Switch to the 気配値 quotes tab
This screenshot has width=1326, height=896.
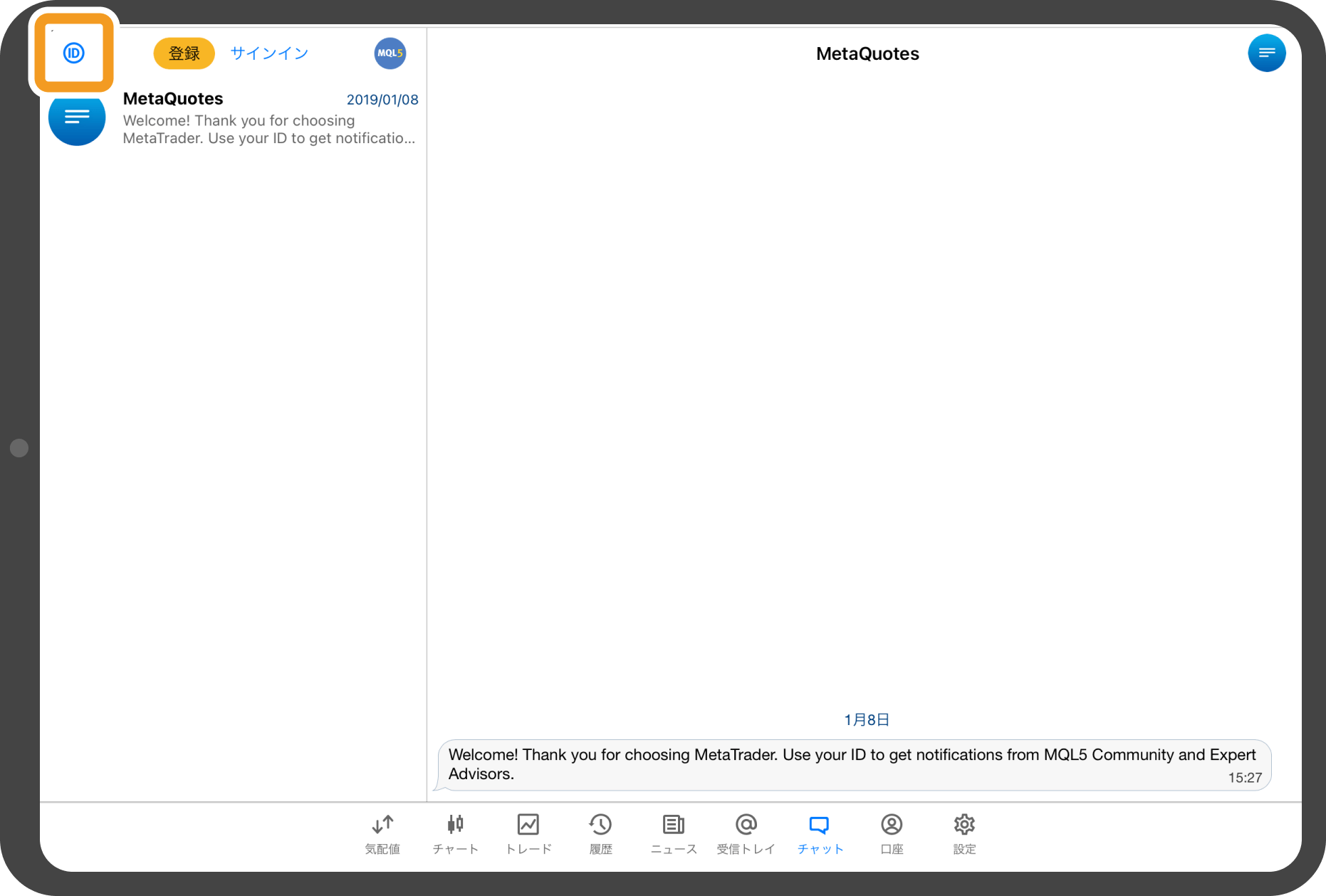point(382,834)
